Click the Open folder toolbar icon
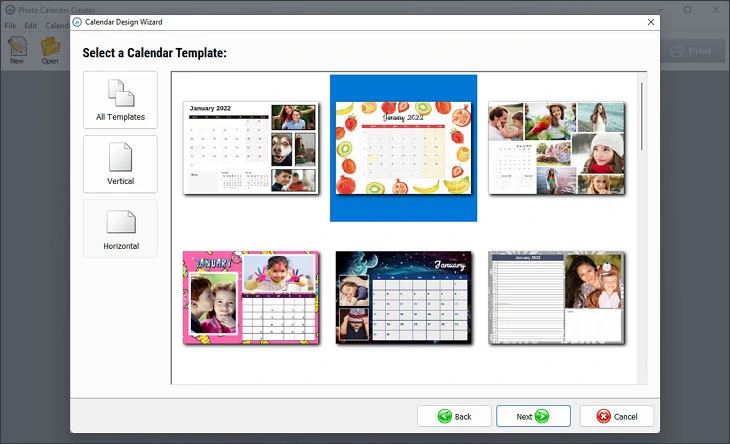Image resolution: width=730 pixels, height=444 pixels. pos(50,49)
